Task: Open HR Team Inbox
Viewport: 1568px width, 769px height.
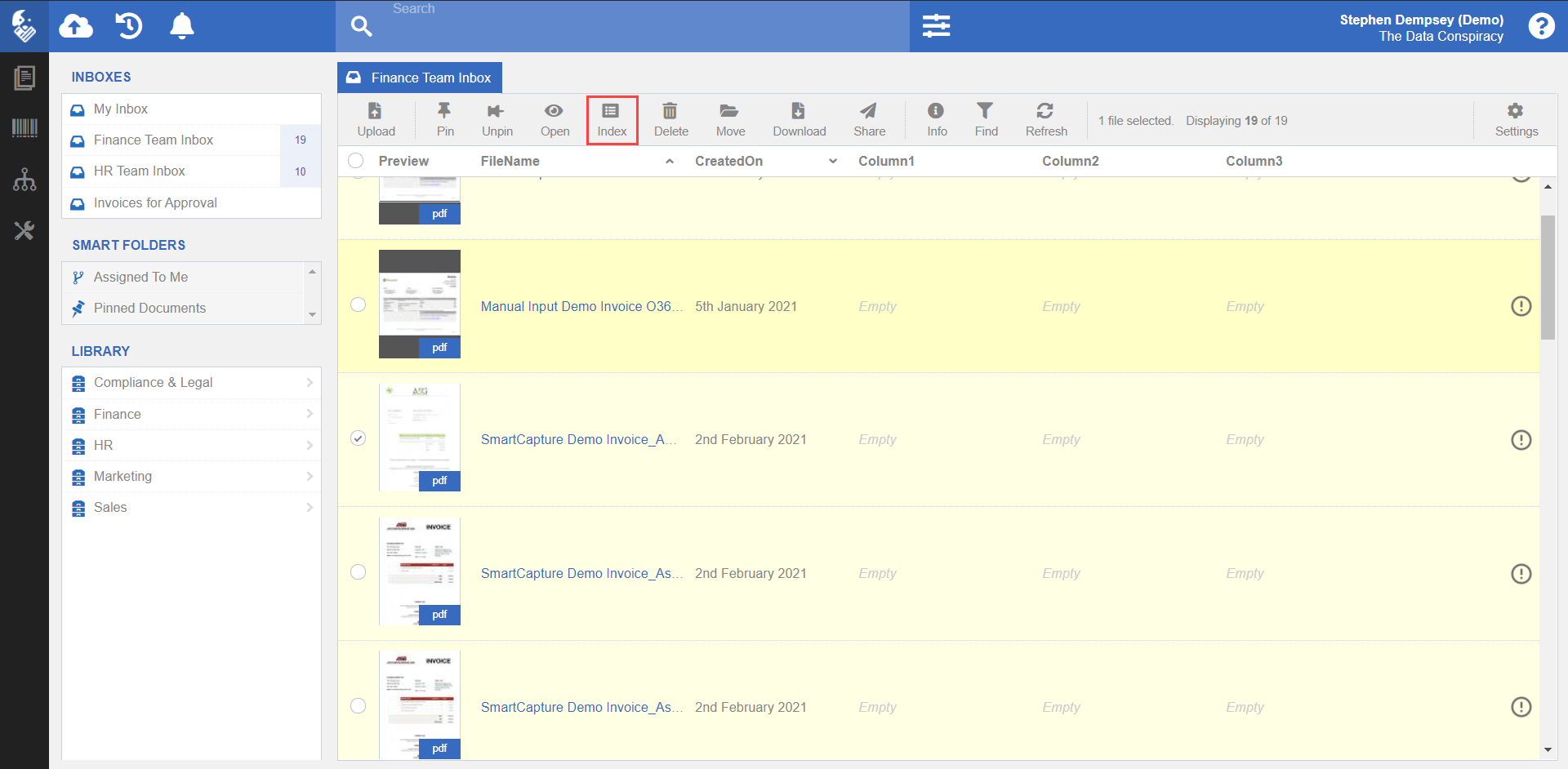Action: 192,171
